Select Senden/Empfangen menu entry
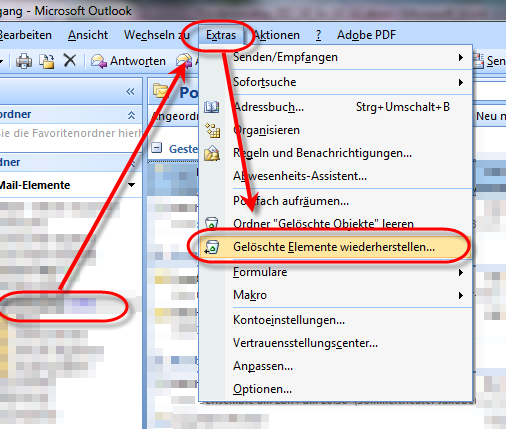Image resolution: width=506 pixels, height=429 pixels. 336,57
